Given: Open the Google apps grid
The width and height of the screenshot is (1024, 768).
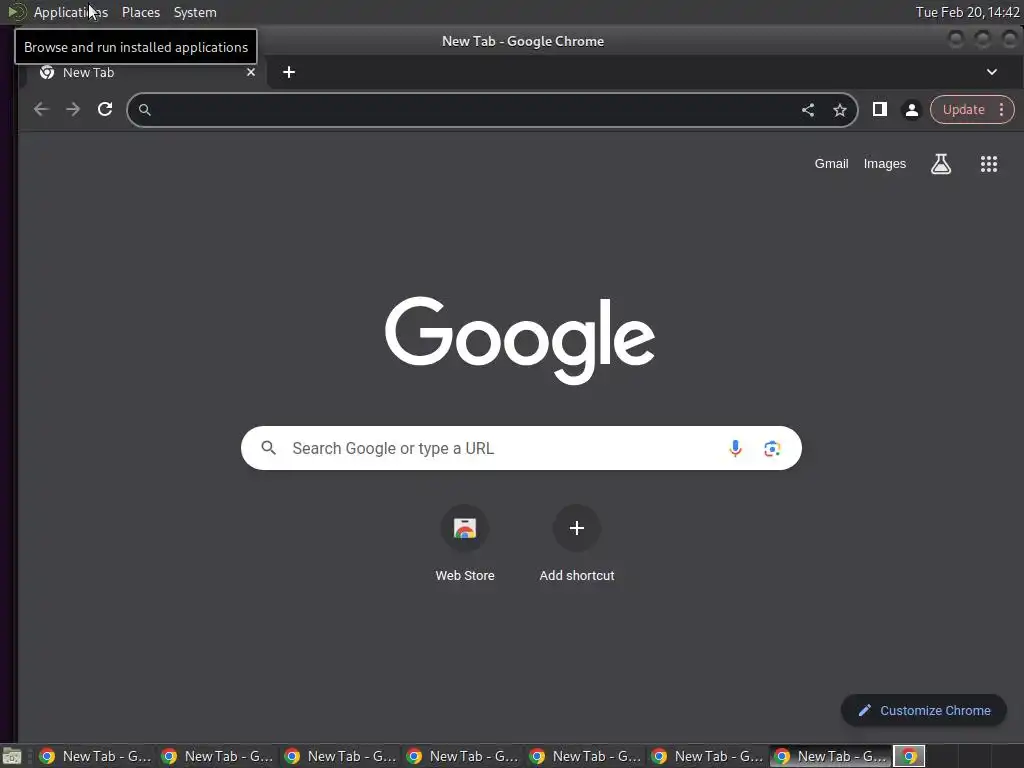Looking at the screenshot, I should point(989,164).
